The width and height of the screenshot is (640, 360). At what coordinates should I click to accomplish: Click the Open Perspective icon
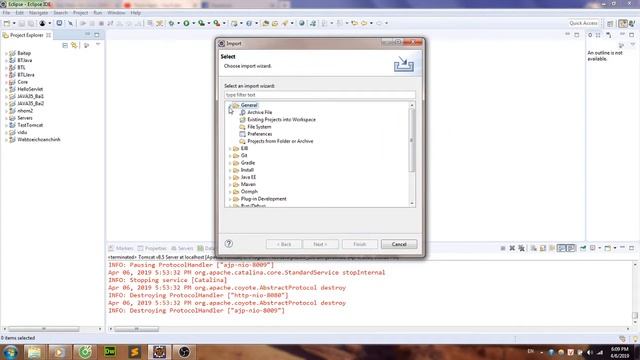[x=610, y=24]
